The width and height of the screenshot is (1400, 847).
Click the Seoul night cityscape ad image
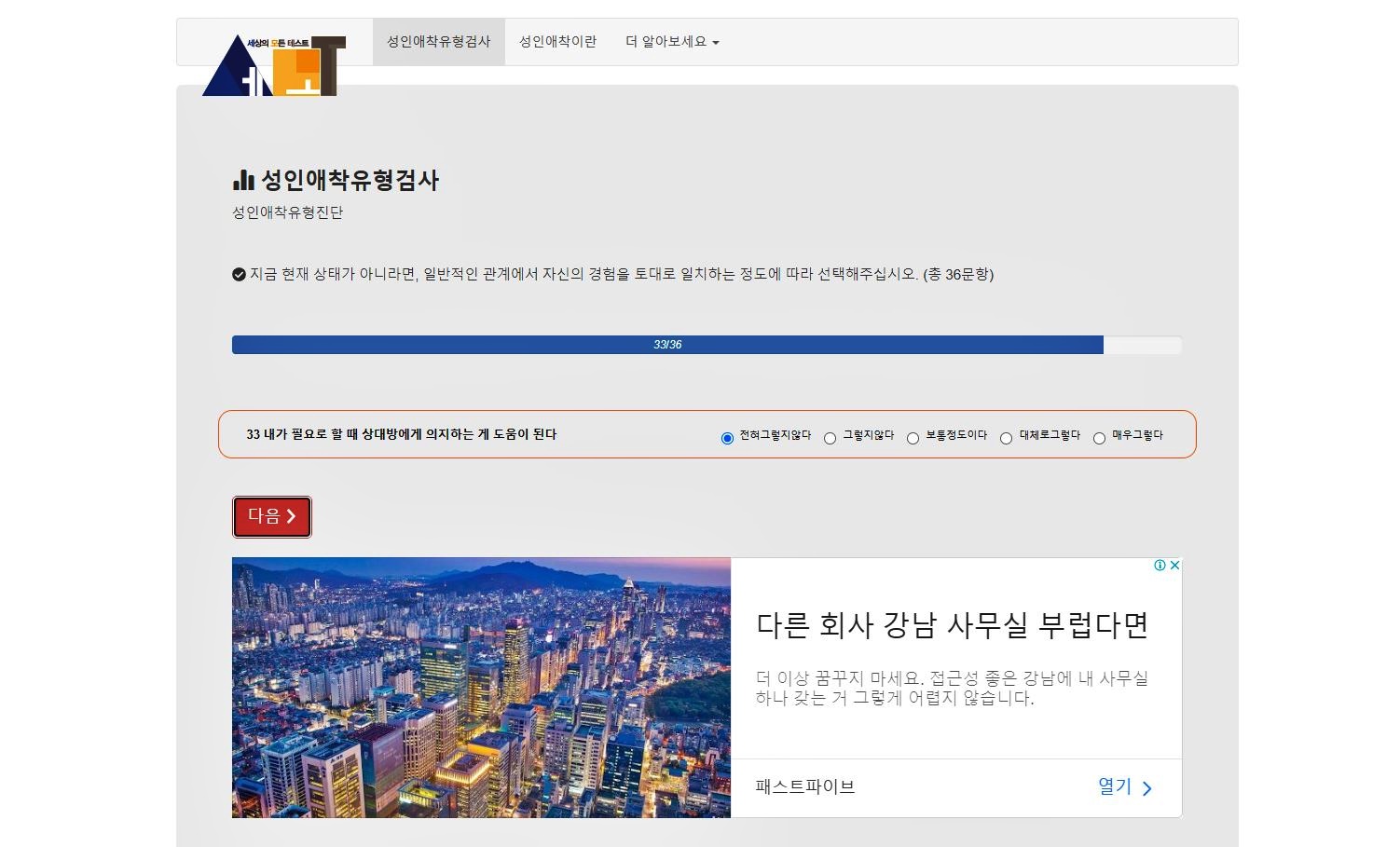pos(481,688)
